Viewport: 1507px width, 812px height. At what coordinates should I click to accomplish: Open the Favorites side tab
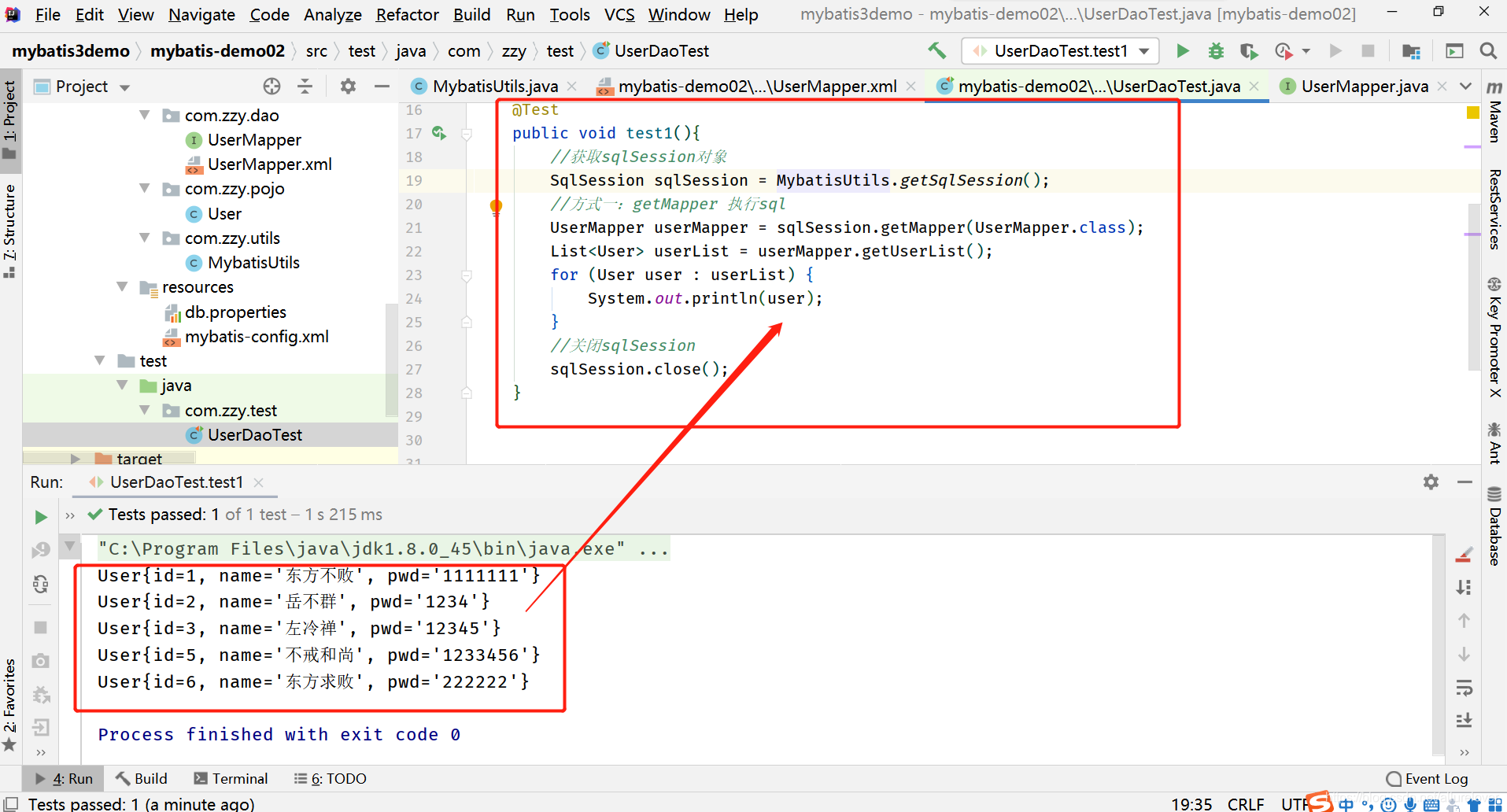pos(9,705)
